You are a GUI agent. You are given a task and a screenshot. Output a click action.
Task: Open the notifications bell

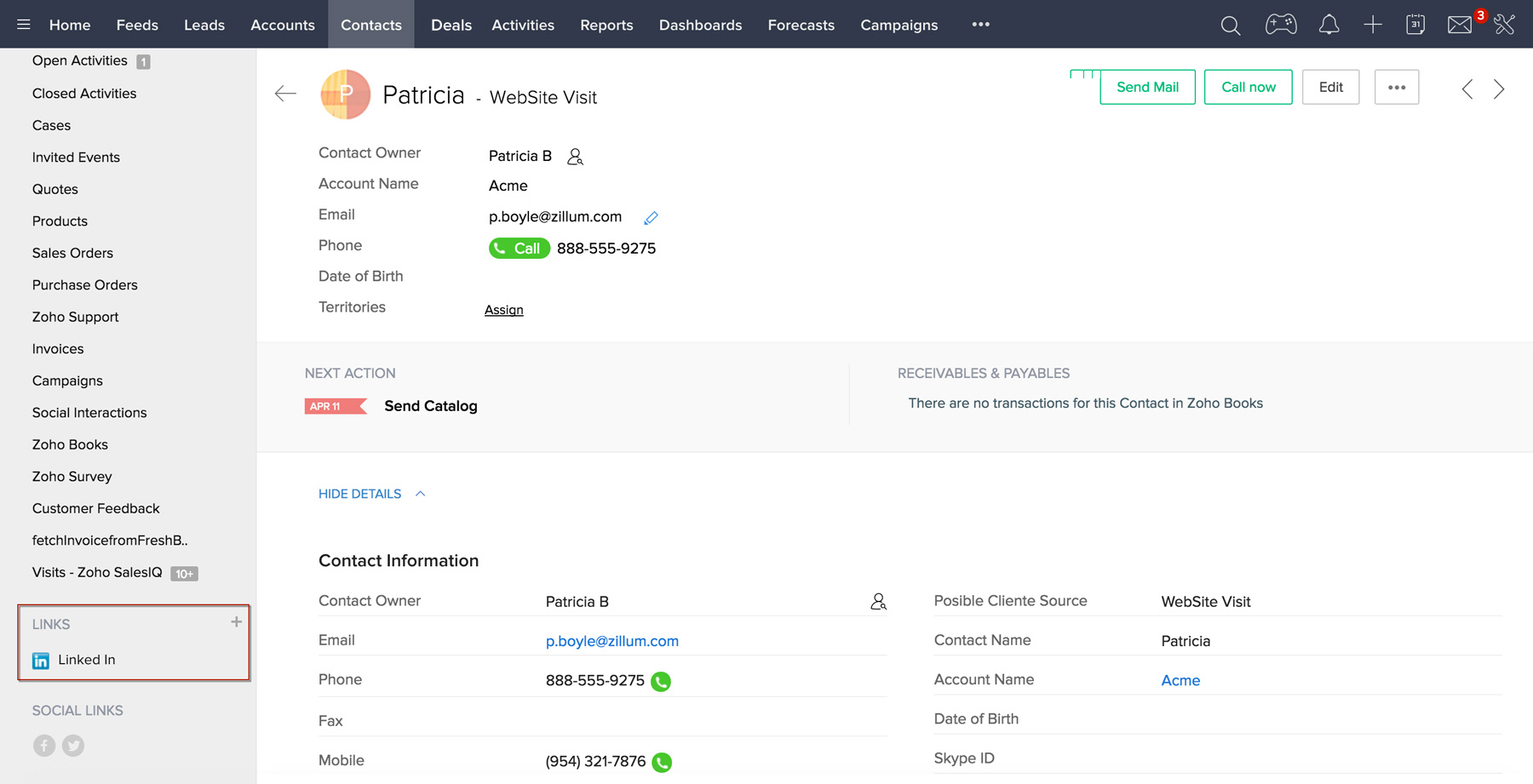point(1329,25)
